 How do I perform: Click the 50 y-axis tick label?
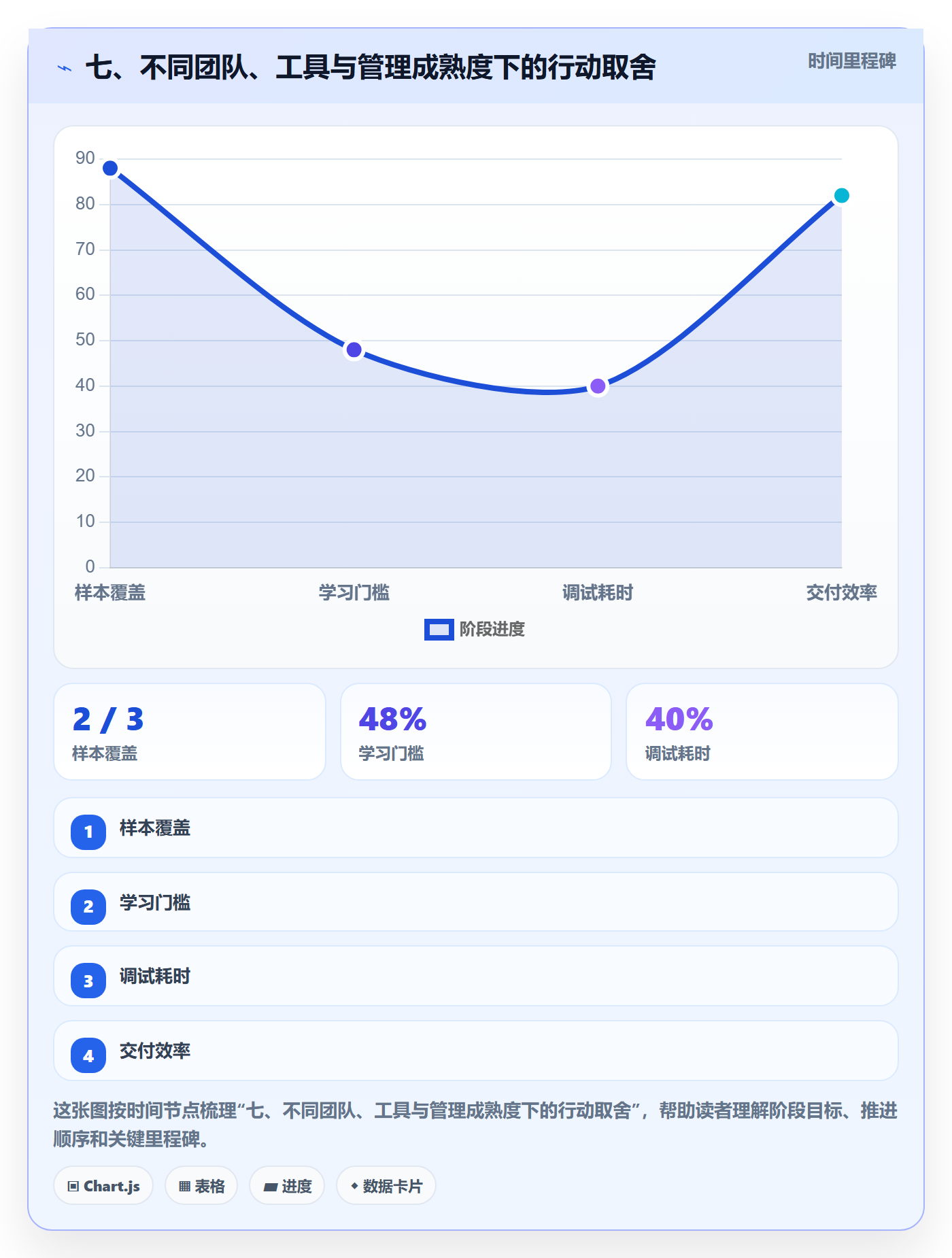[x=85, y=340]
